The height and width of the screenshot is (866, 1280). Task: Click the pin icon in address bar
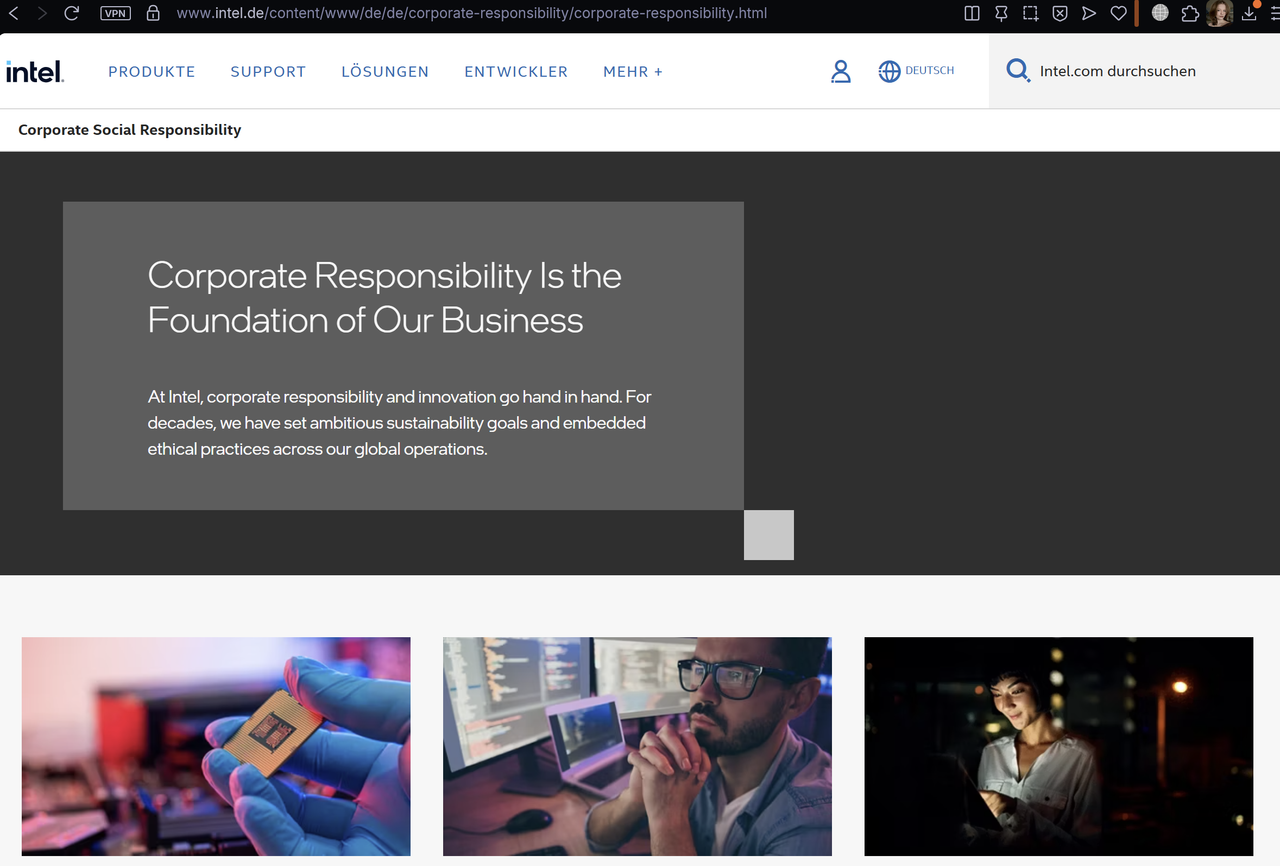1001,13
